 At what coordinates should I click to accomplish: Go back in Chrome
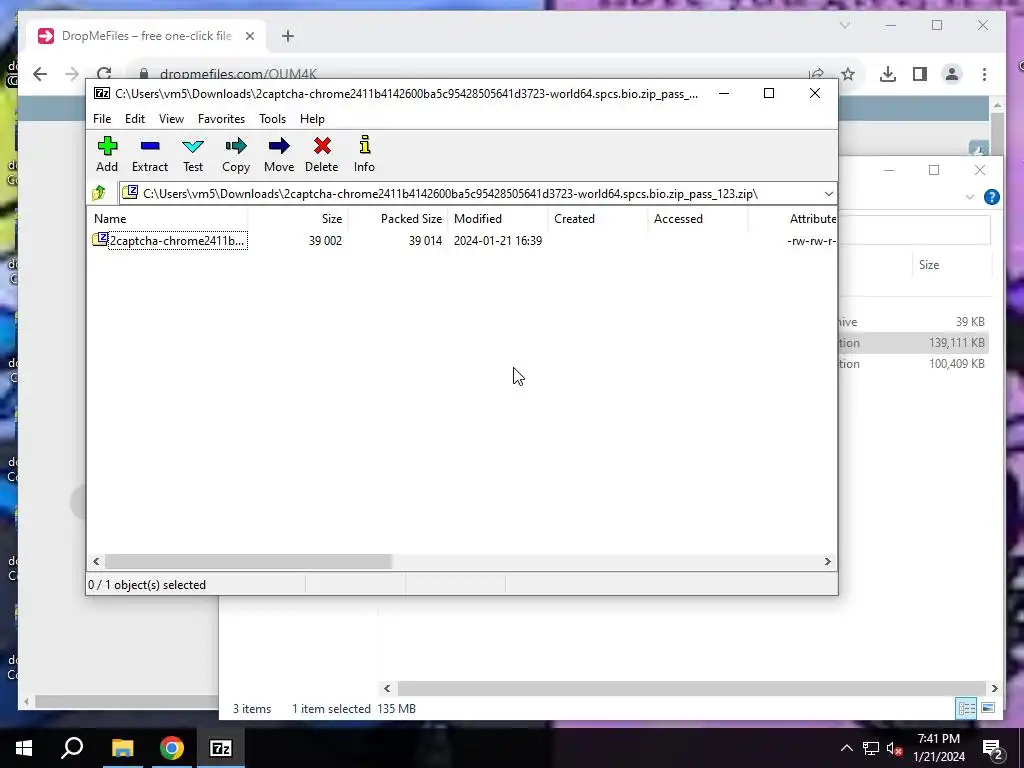[x=40, y=74]
